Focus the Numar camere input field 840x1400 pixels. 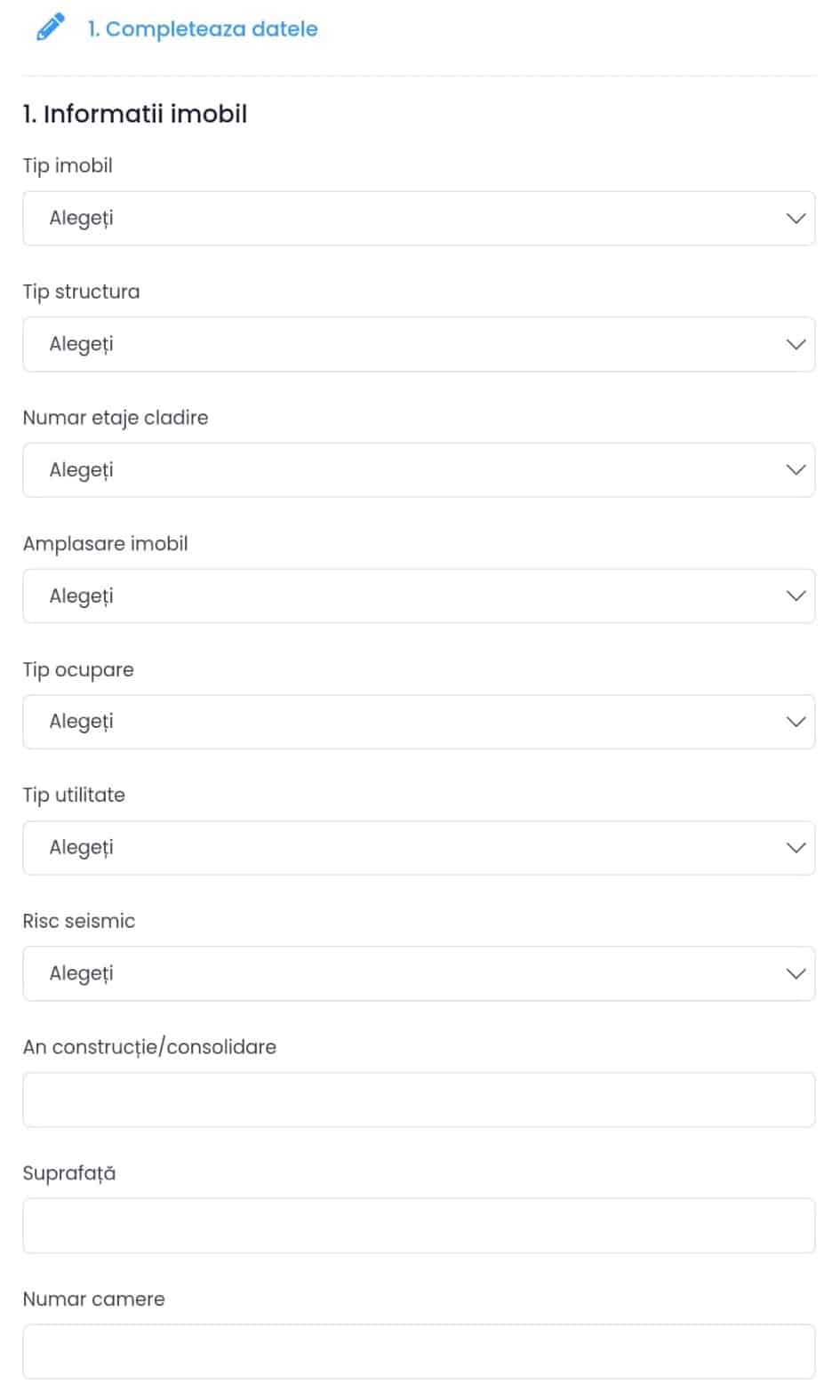pos(419,1352)
